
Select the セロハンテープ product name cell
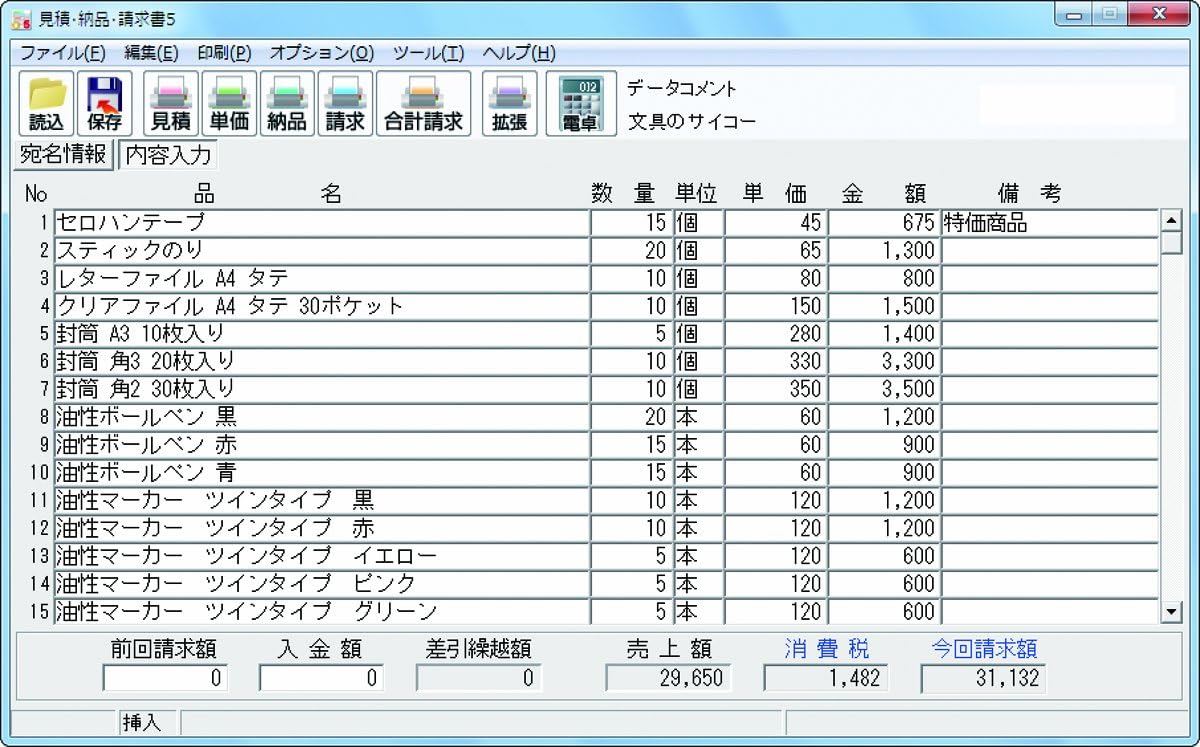[320, 223]
